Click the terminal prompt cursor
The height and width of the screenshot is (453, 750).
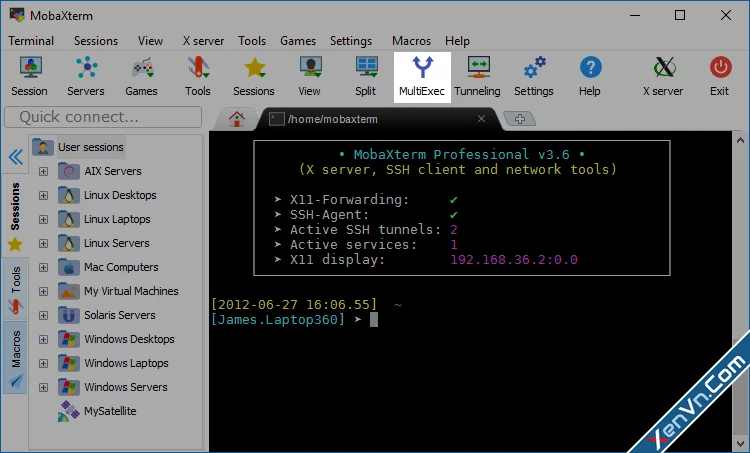[x=374, y=320]
